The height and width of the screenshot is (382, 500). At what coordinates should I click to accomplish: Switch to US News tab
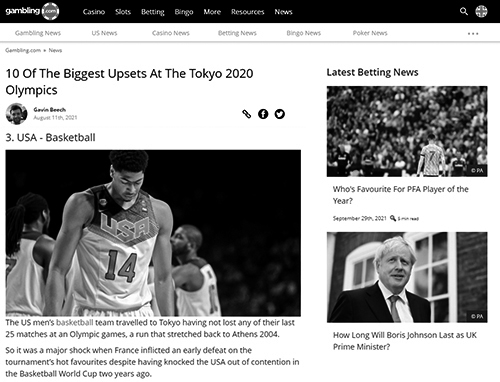[x=104, y=33]
